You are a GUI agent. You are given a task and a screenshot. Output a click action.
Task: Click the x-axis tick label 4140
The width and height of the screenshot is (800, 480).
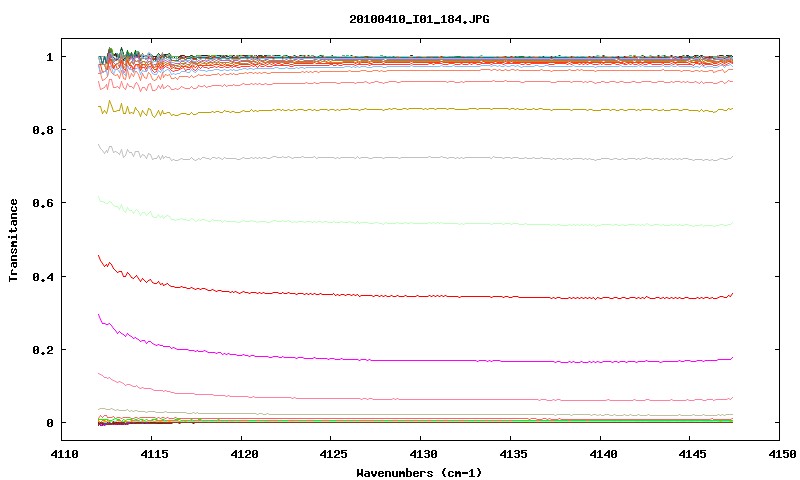[603, 454]
